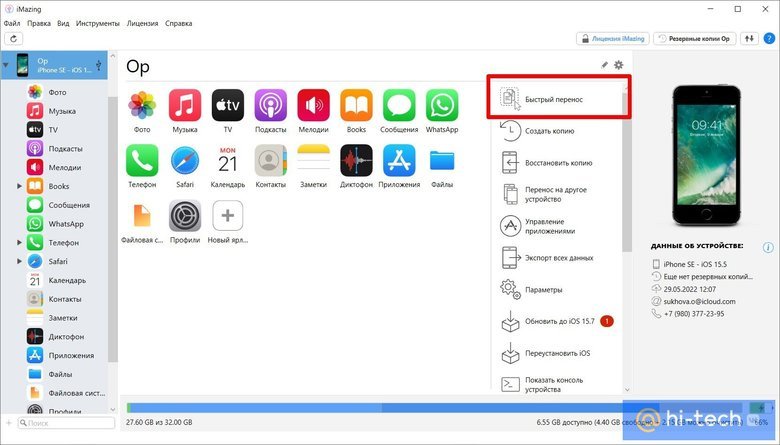Viewport: 780px width, 445px height.
Task: Open the Инструменты menu
Action: click(98, 23)
